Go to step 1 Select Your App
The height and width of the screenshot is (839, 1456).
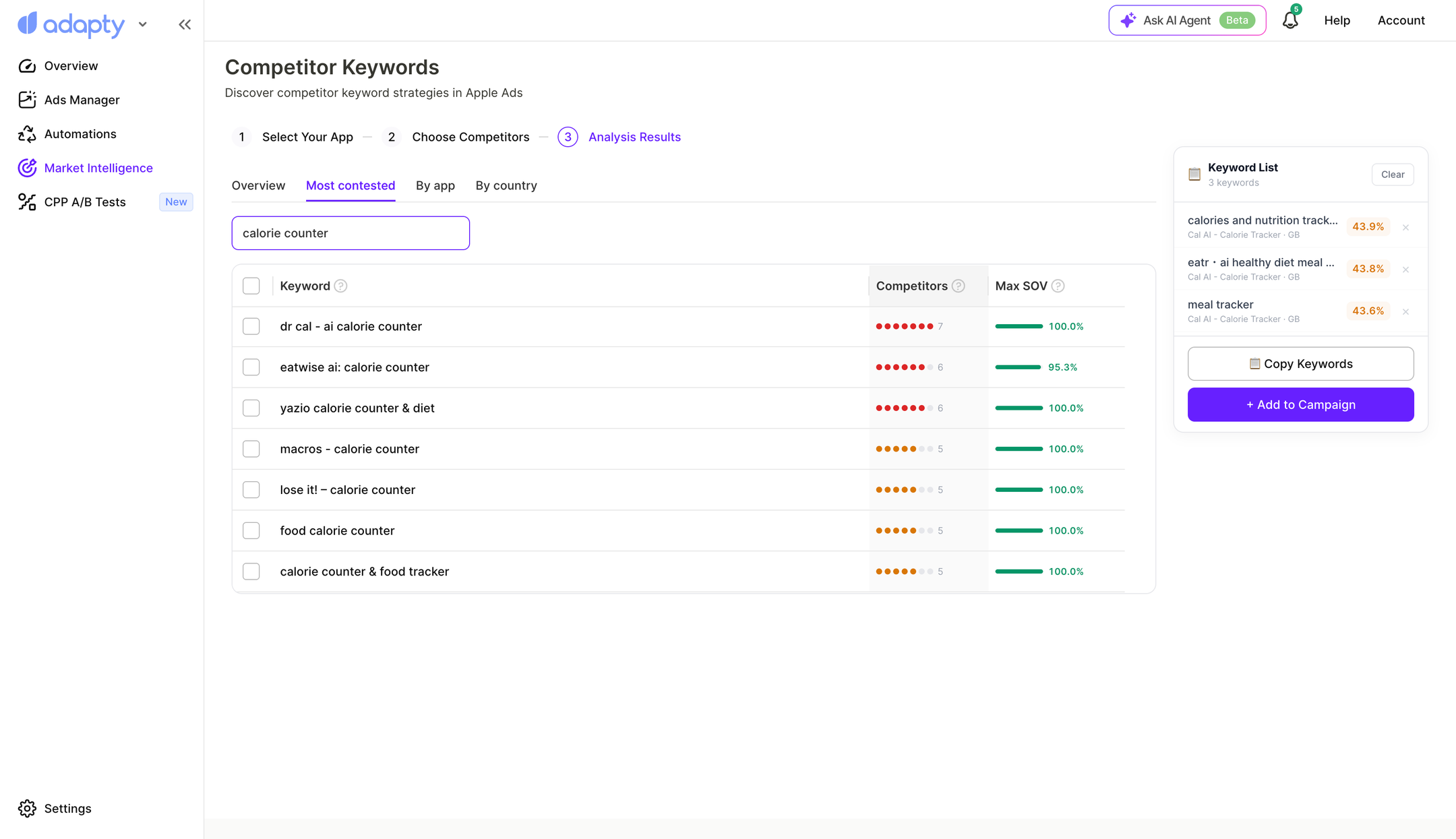[293, 137]
